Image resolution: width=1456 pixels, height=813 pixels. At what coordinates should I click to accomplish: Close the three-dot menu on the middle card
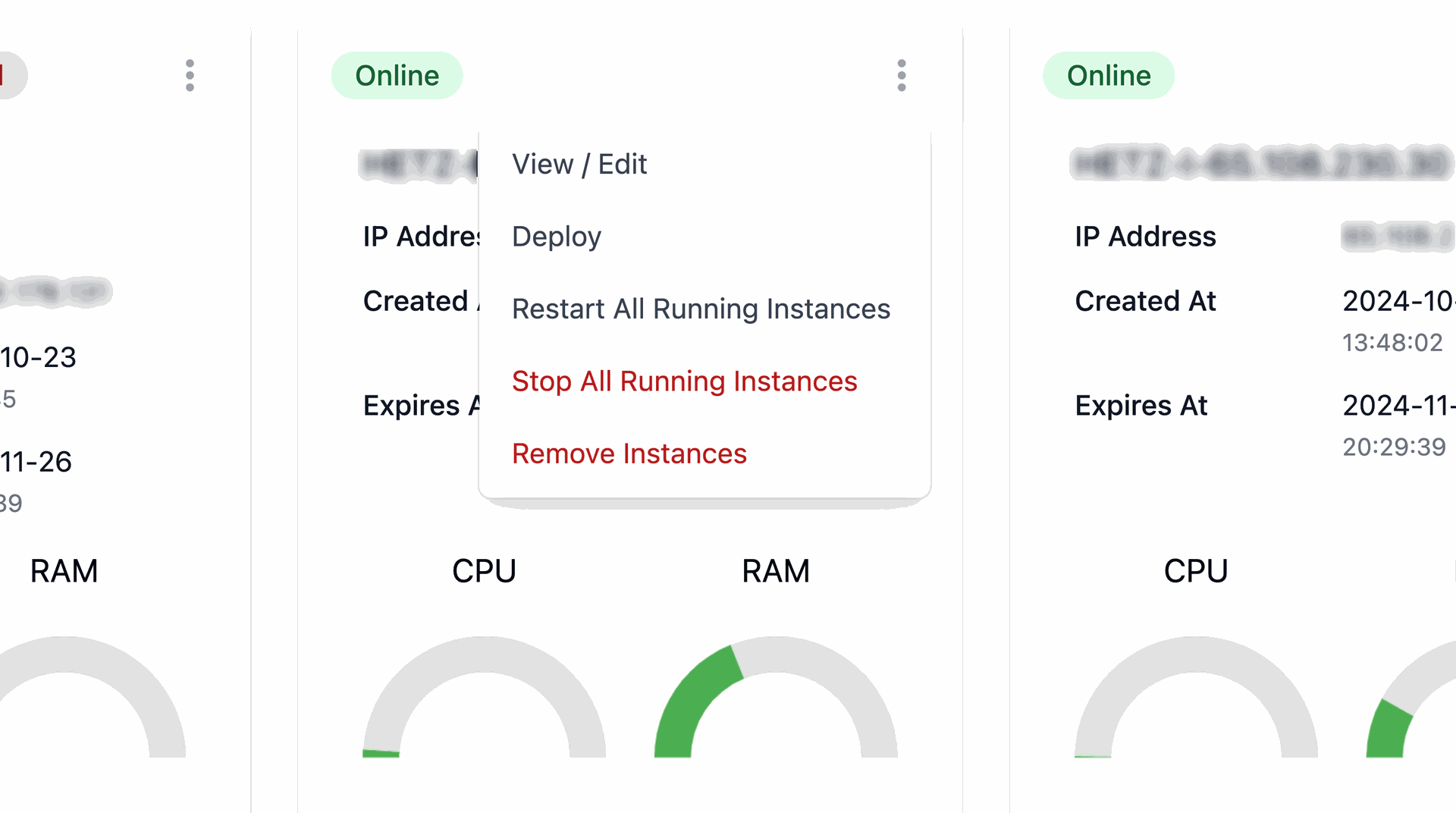point(901,76)
